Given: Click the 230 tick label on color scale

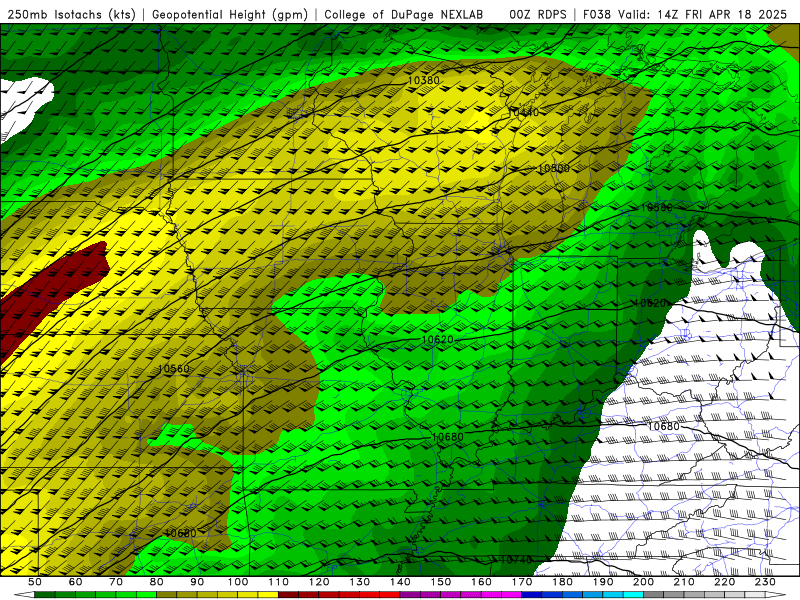Looking at the screenshot, I should click(x=765, y=582).
